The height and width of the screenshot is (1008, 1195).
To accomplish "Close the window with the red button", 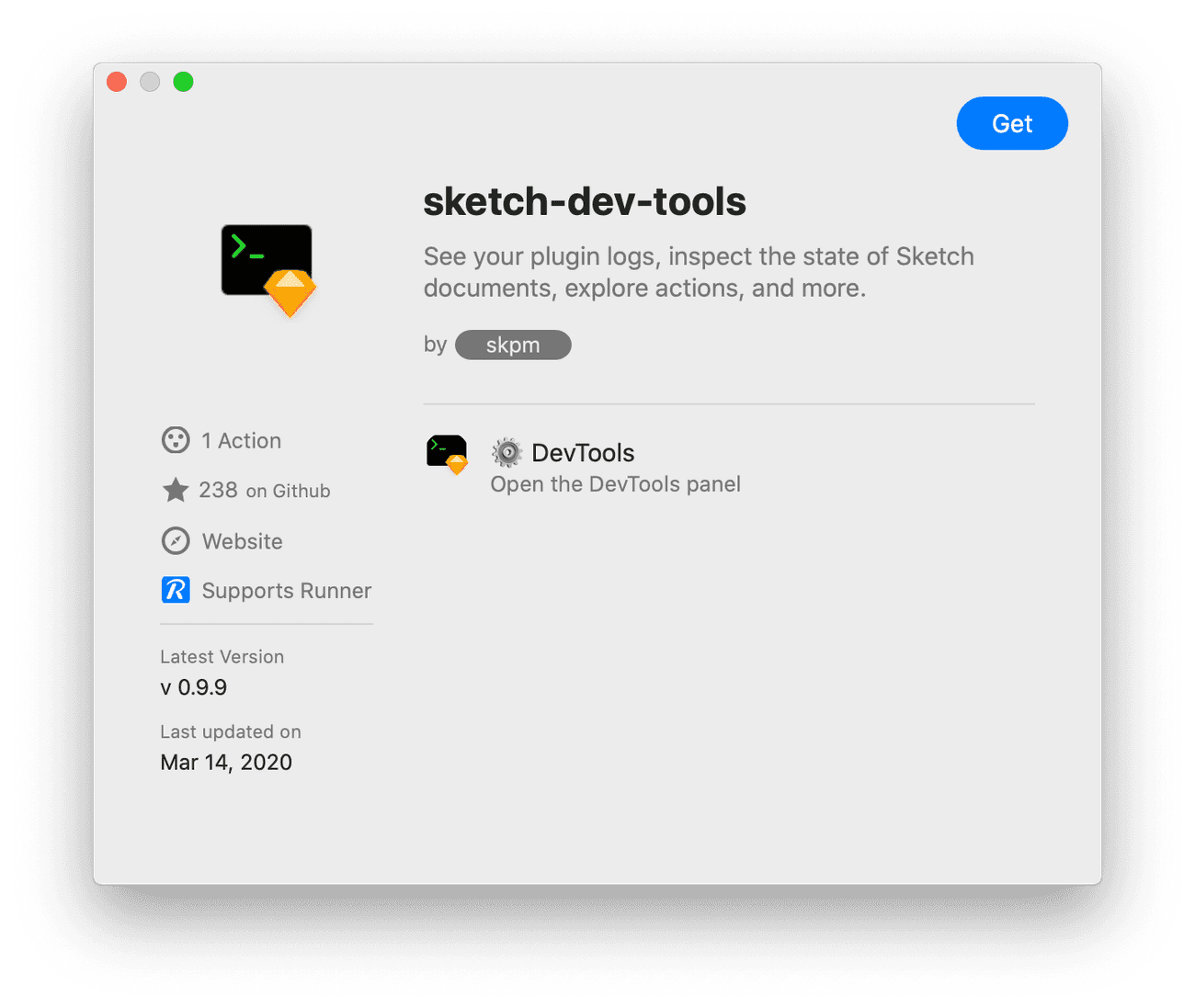I will pos(117,82).
